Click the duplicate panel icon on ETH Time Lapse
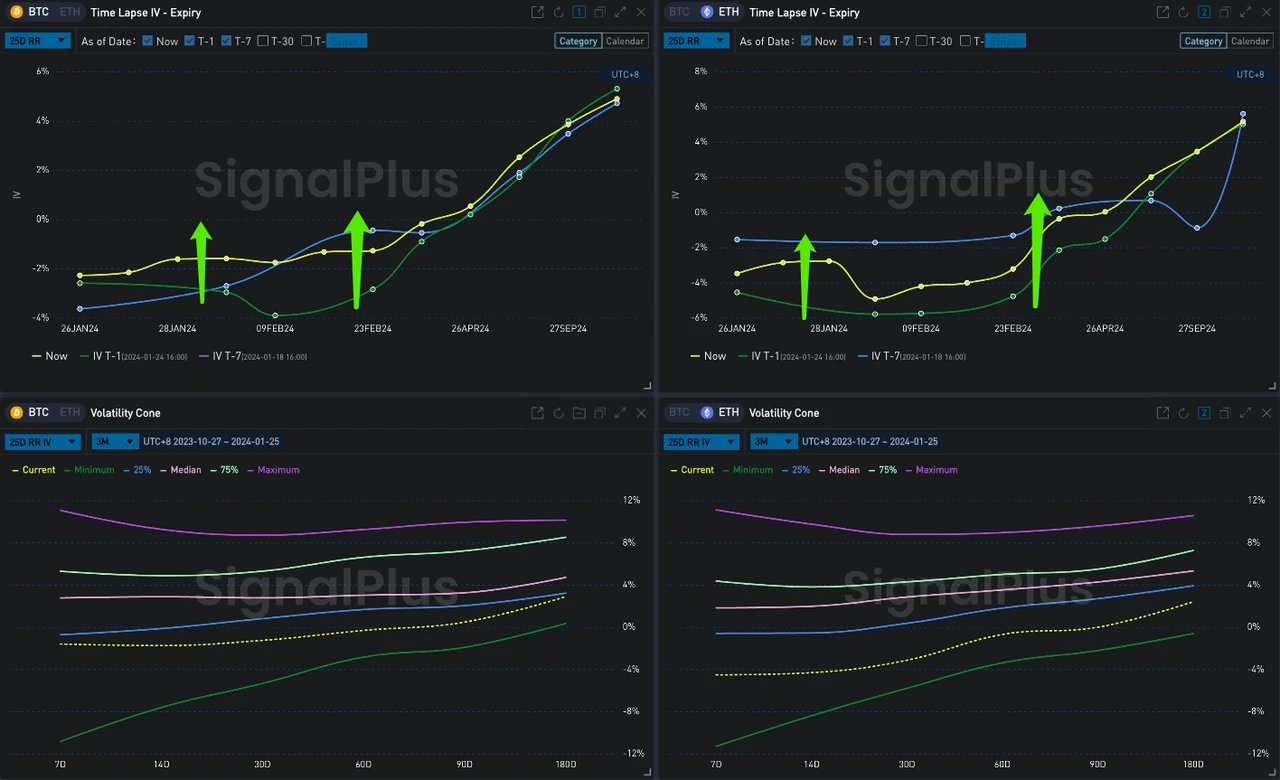 tap(1226, 12)
